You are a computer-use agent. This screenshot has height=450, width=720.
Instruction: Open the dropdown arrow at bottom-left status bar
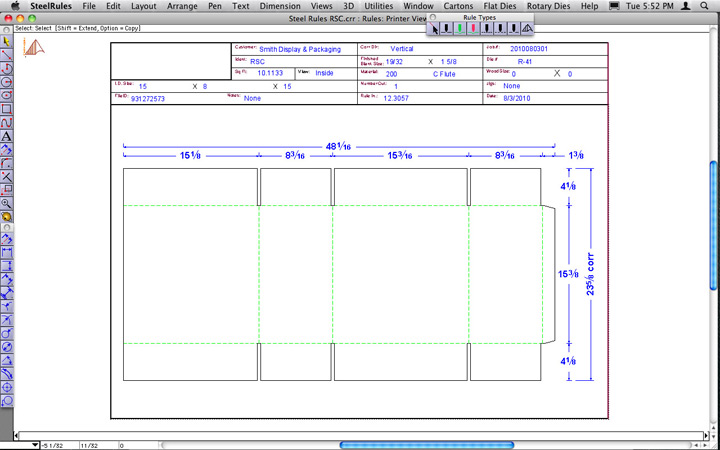pos(36,444)
